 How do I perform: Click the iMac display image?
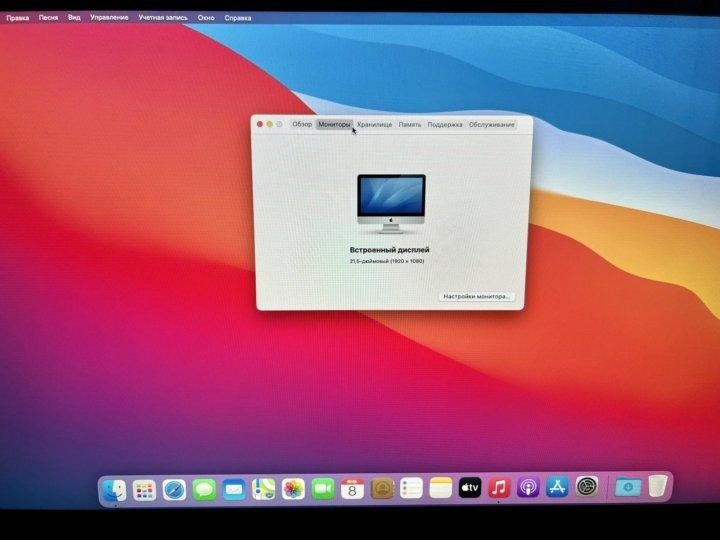pos(391,204)
